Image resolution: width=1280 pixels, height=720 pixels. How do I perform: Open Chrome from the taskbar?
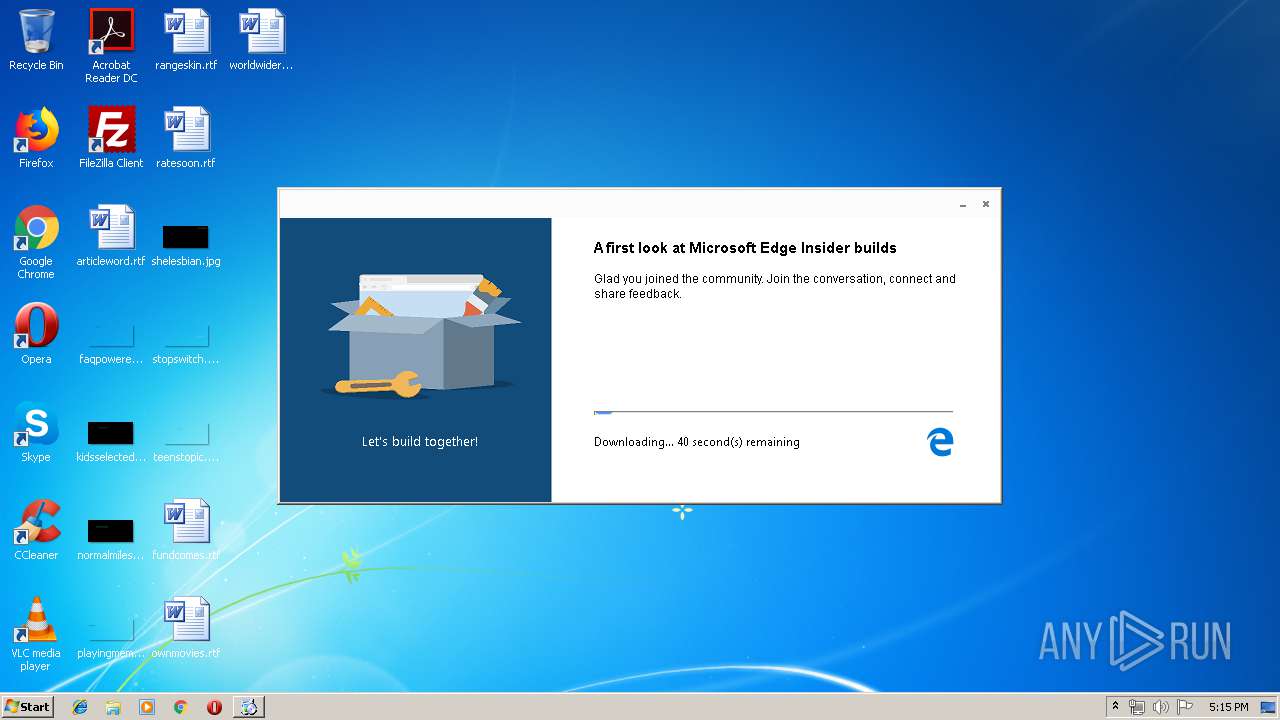(180, 707)
